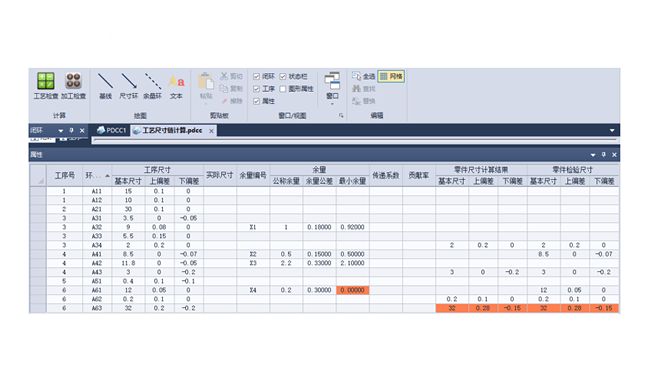This screenshot has height=370, width=645.
Task: Select the 工艺尺寸链计算.pdcc tab
Action: (x=173, y=130)
